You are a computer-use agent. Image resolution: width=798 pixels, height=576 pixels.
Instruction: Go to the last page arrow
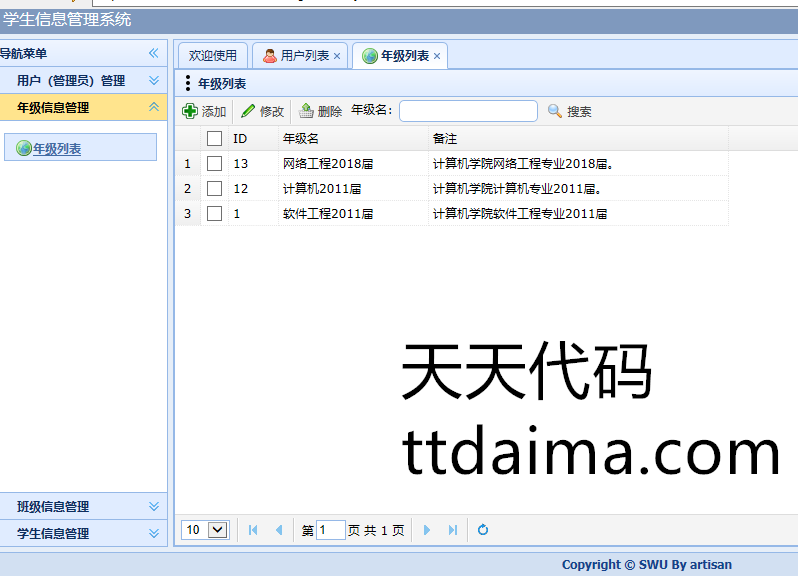click(453, 530)
